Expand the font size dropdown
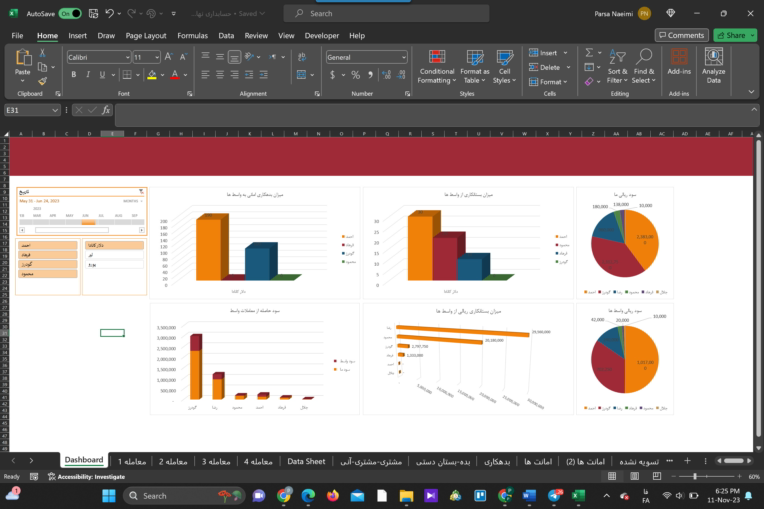Screen dimensions: 764x509 coord(156,57)
